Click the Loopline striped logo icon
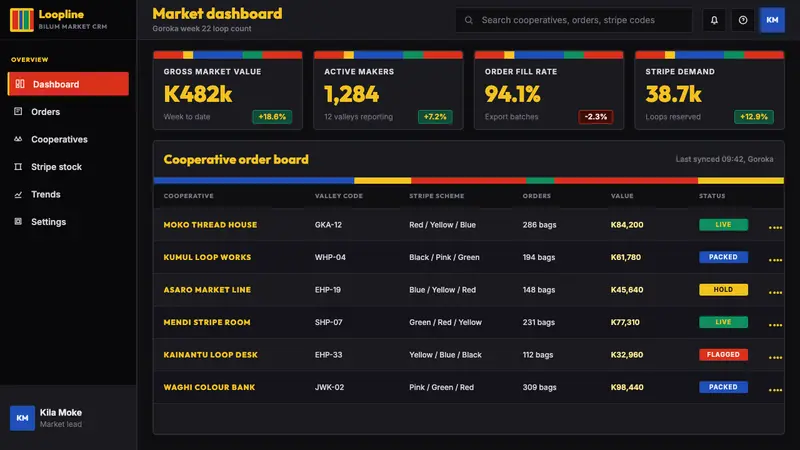Viewport: 800px width, 450px height. [x=21, y=19]
